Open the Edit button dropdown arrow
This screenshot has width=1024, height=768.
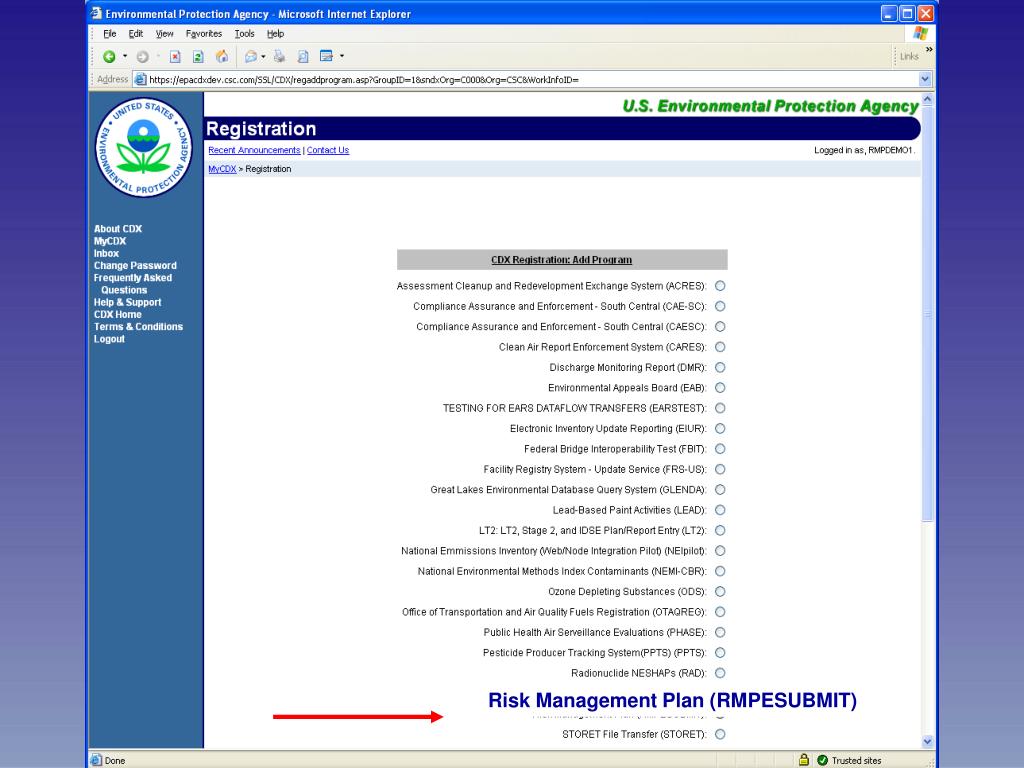coord(342,57)
